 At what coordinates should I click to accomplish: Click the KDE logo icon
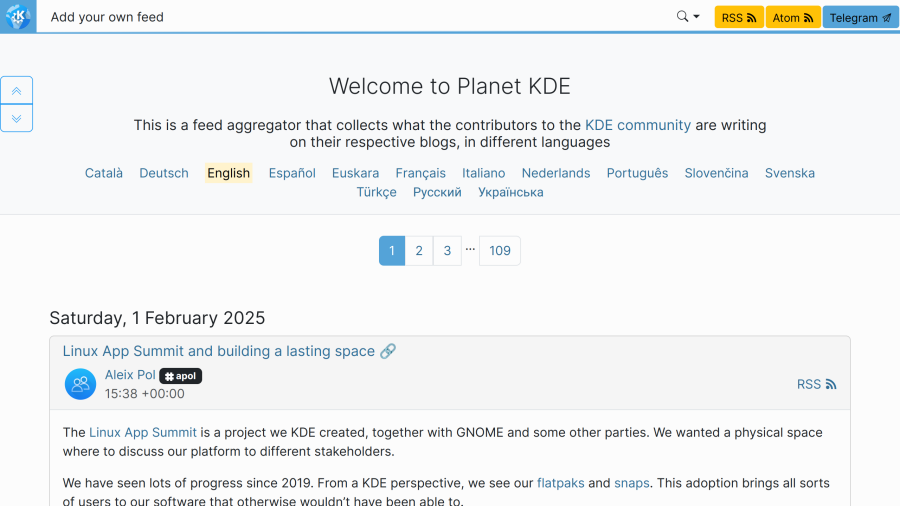(x=18, y=17)
